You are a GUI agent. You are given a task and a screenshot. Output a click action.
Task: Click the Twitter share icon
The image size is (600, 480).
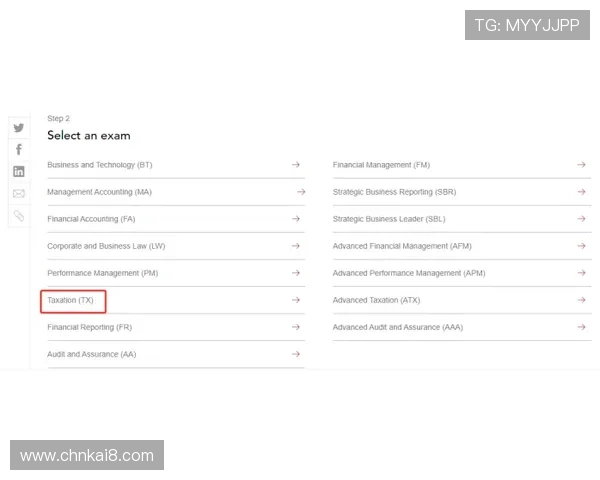coord(18,128)
